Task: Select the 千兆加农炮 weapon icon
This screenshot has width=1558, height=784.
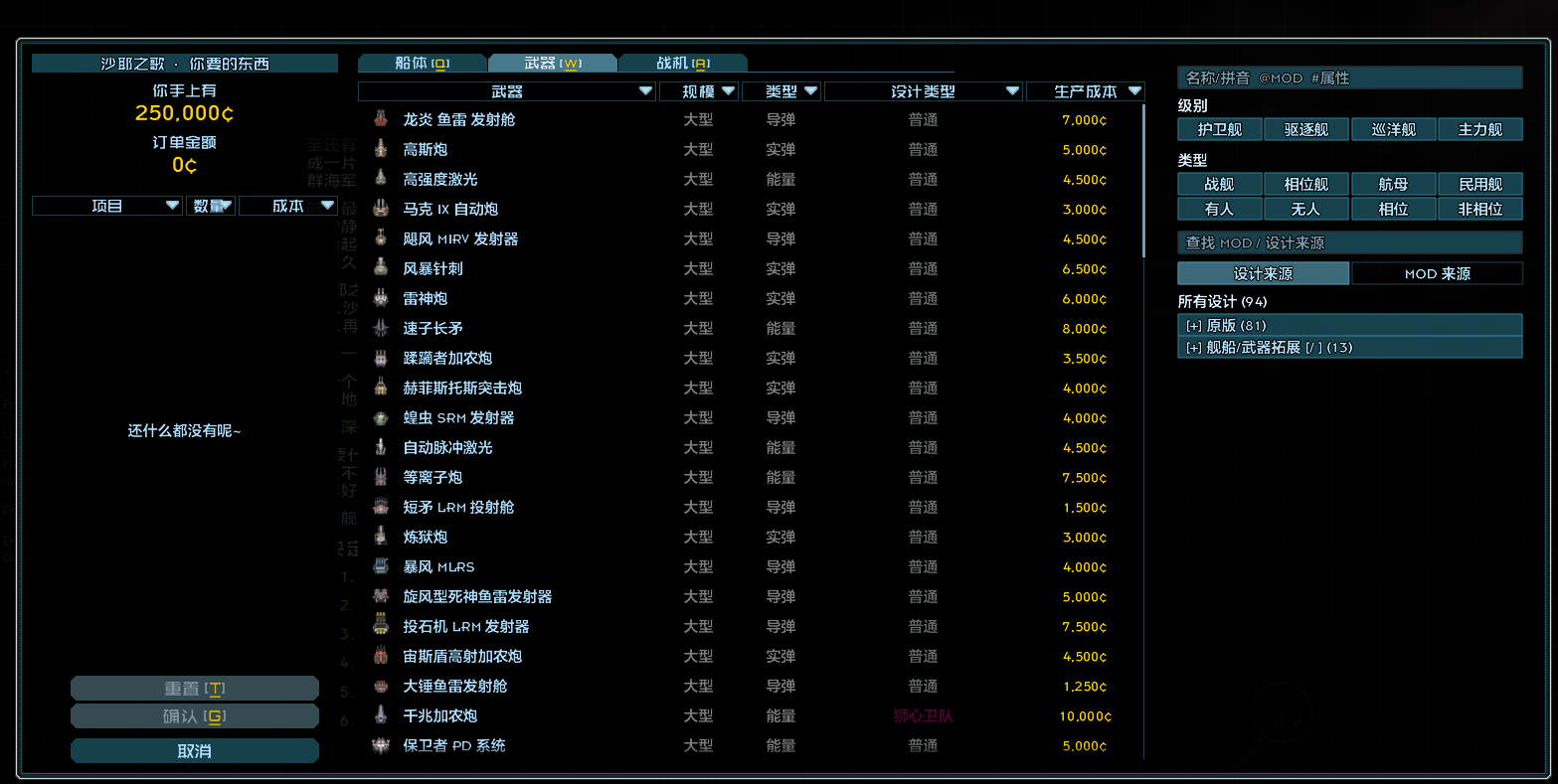Action: point(381,715)
